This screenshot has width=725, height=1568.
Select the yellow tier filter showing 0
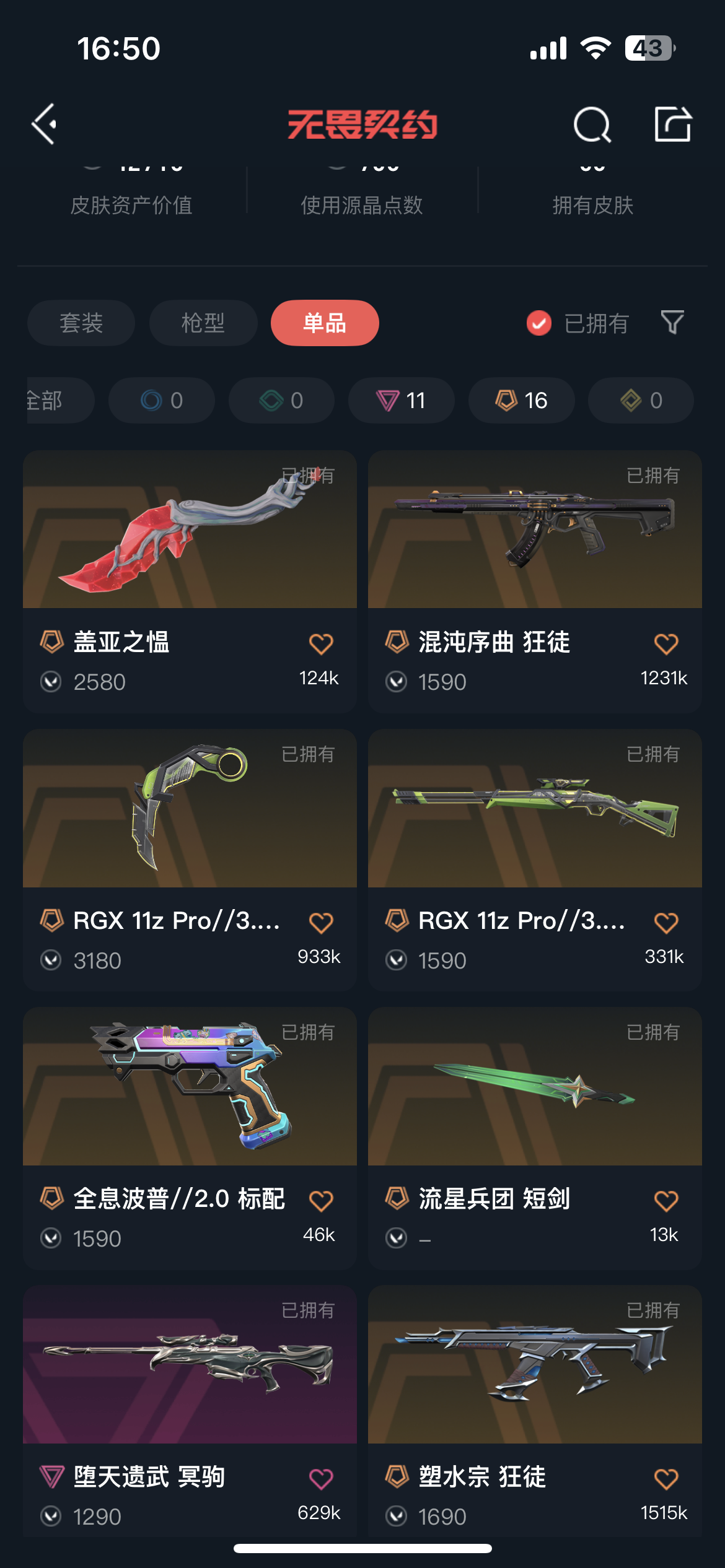coord(641,400)
